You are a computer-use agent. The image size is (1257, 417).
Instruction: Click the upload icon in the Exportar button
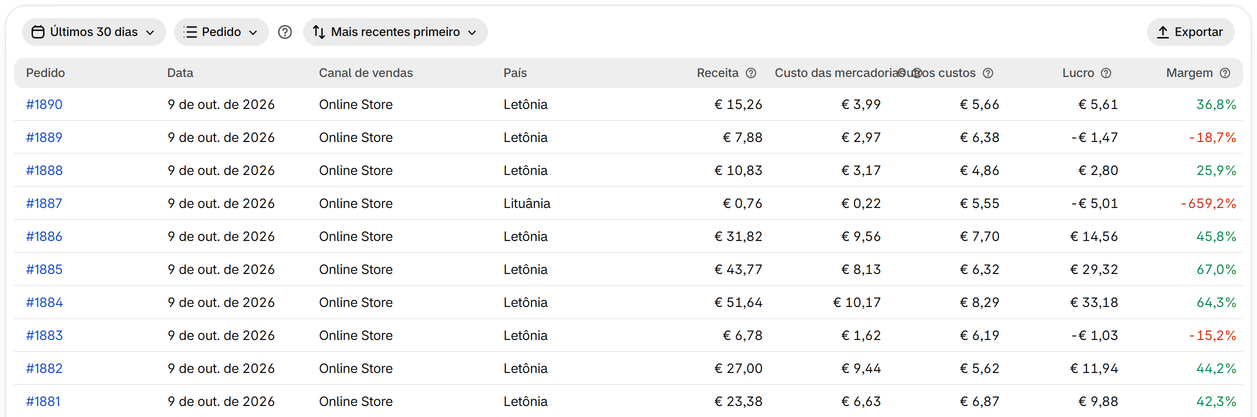[x=1163, y=32]
